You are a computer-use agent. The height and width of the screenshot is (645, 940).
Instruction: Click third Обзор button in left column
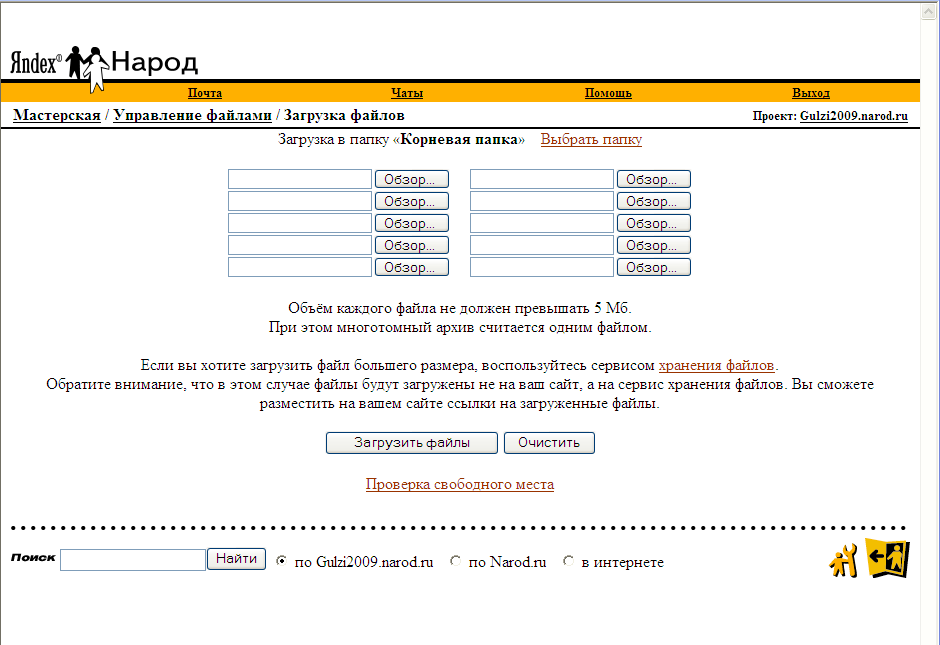coord(412,223)
